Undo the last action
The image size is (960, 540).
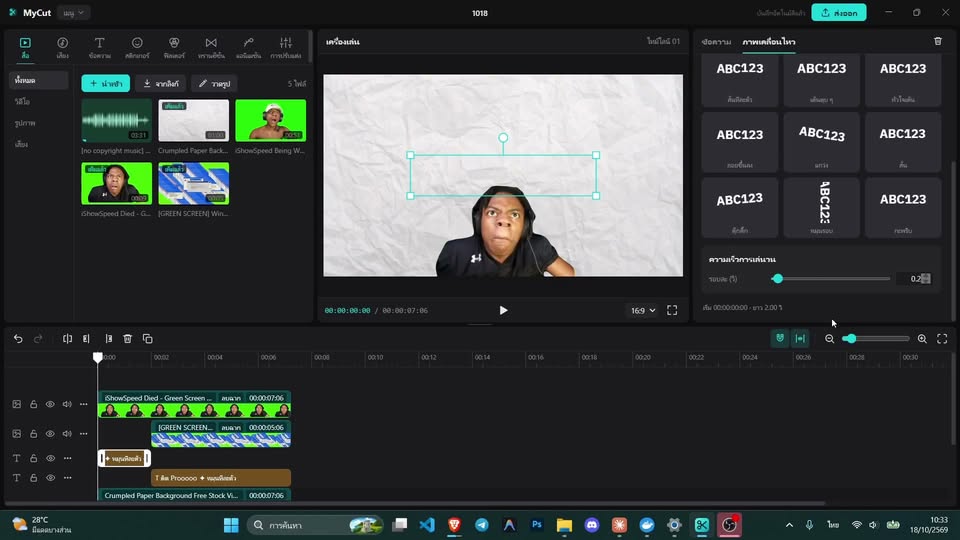pos(18,339)
